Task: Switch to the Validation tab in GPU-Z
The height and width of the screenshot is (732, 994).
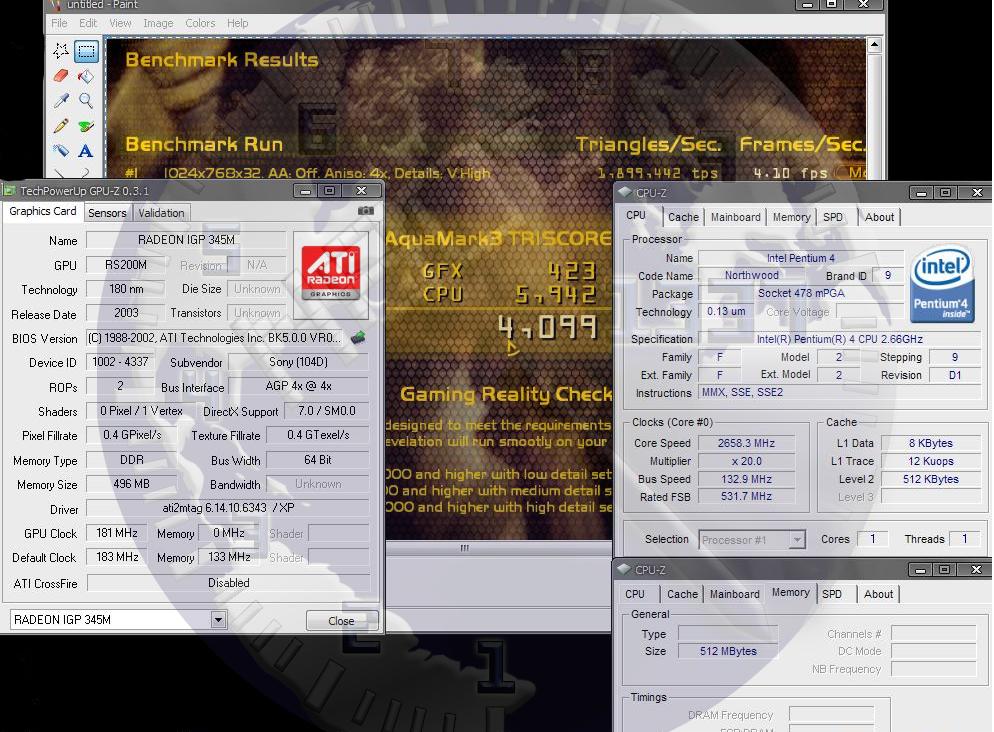Action: 161,213
